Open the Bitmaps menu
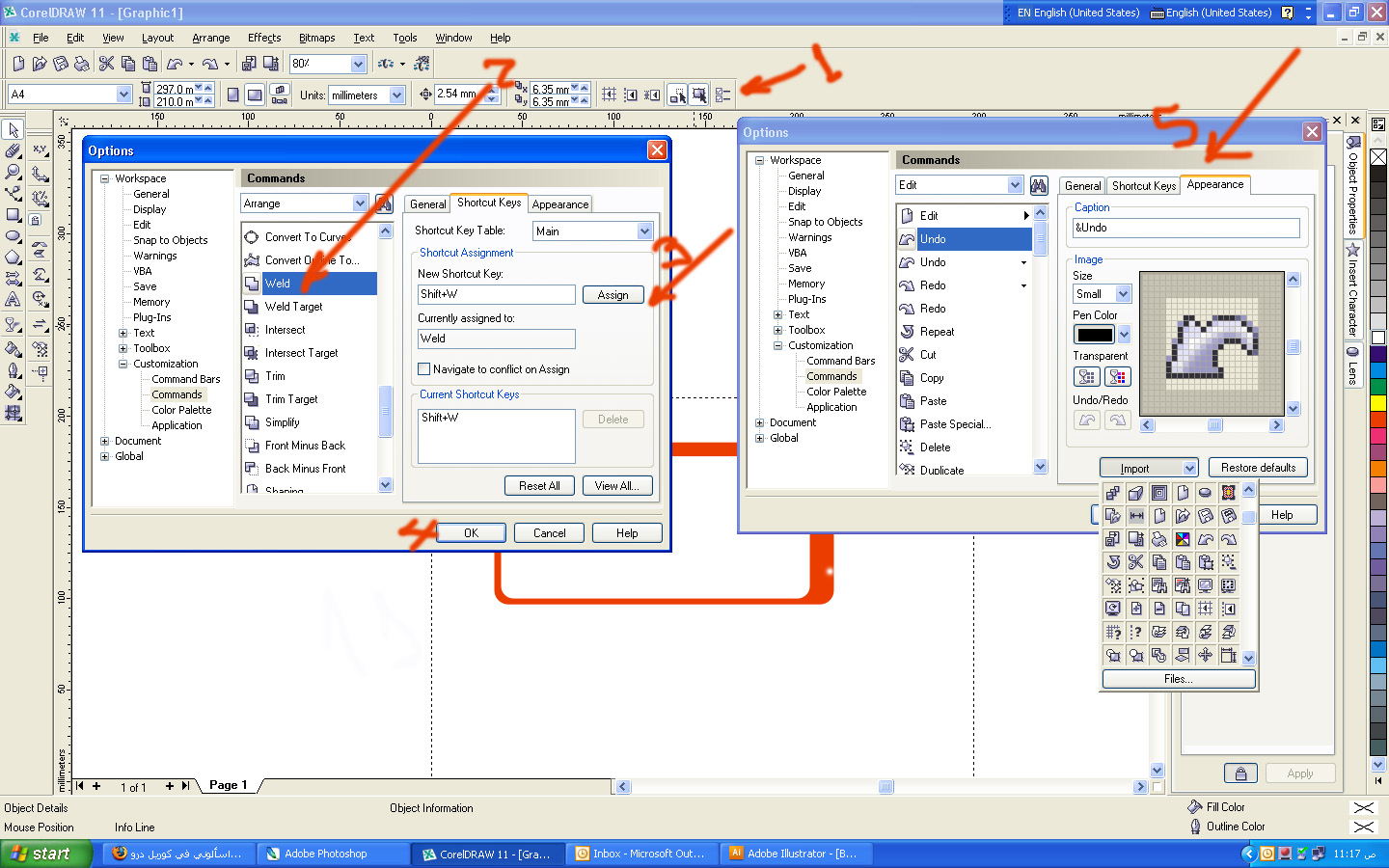Viewport: 1389px width, 868px height. click(x=317, y=38)
